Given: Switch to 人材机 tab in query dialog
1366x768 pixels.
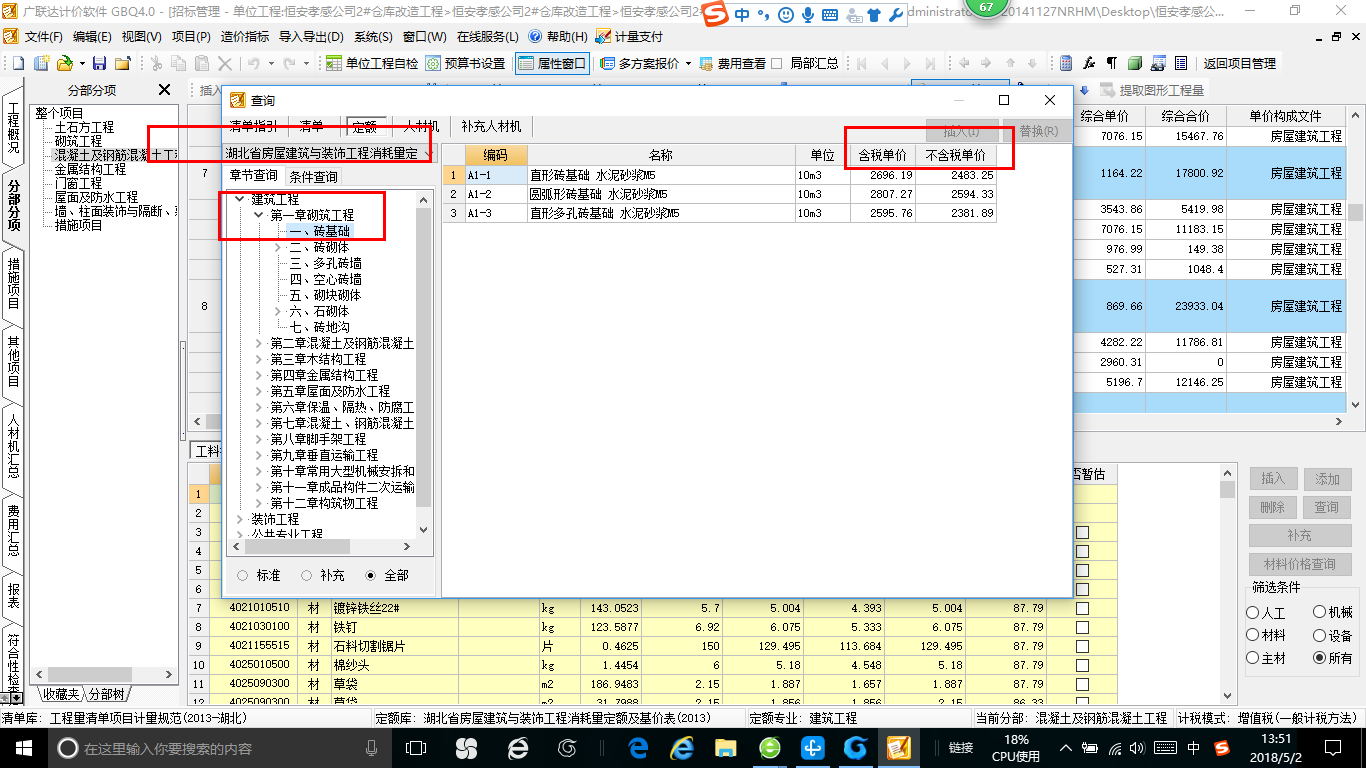Looking at the screenshot, I should click(421, 126).
